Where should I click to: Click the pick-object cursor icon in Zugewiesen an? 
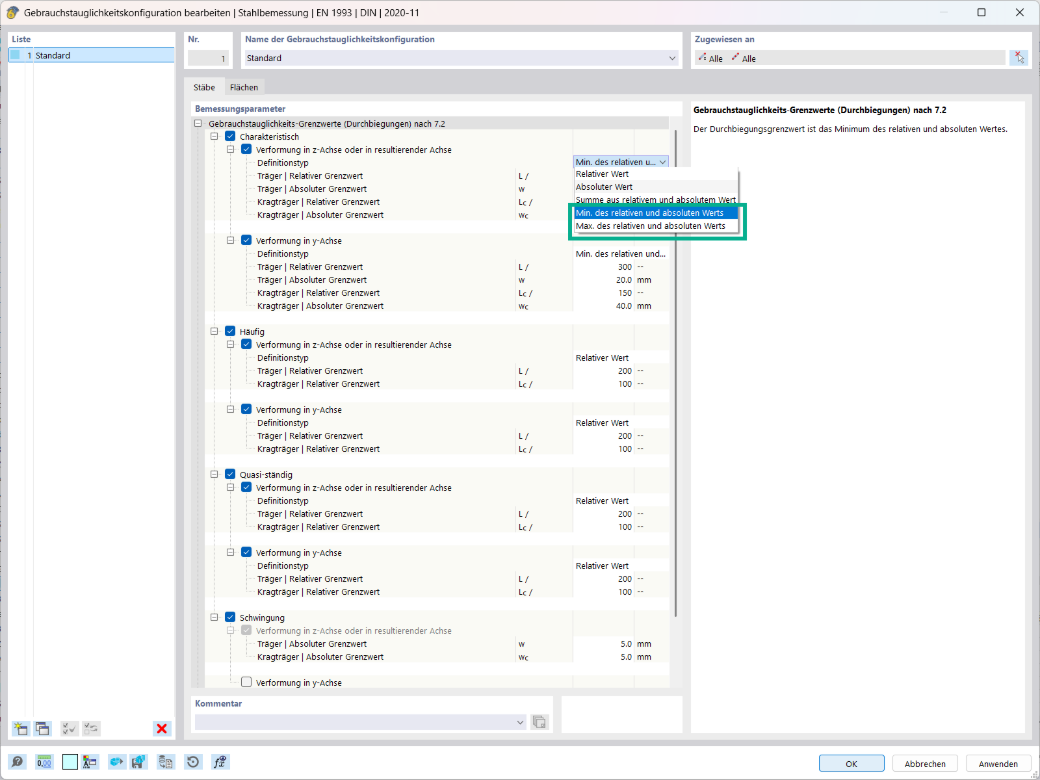(1019, 58)
